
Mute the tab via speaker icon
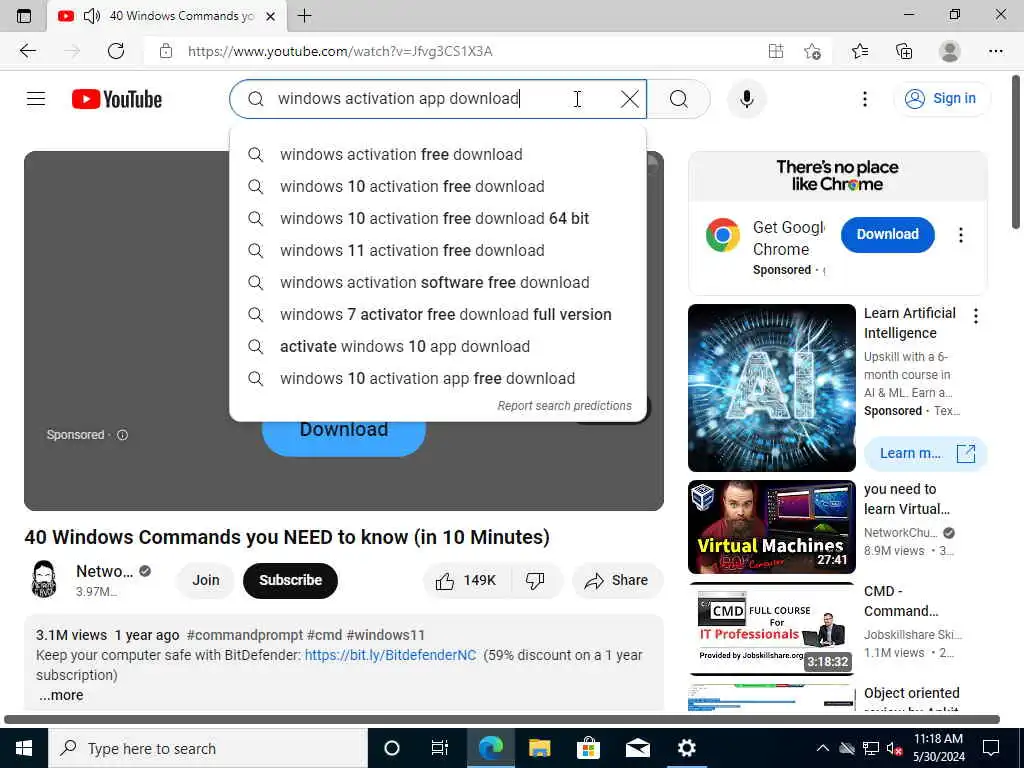92,16
